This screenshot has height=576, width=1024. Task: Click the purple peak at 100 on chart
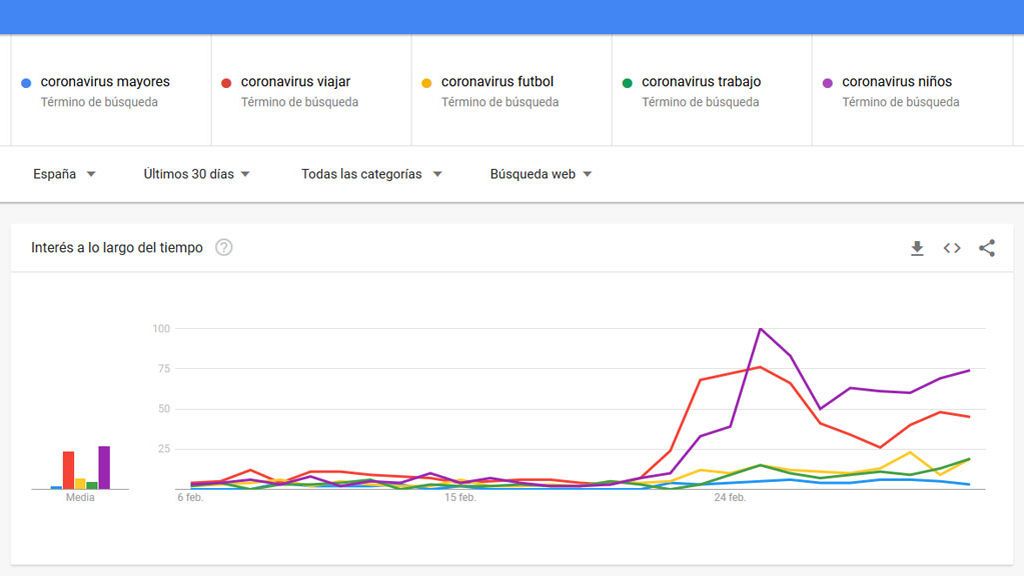(760, 328)
